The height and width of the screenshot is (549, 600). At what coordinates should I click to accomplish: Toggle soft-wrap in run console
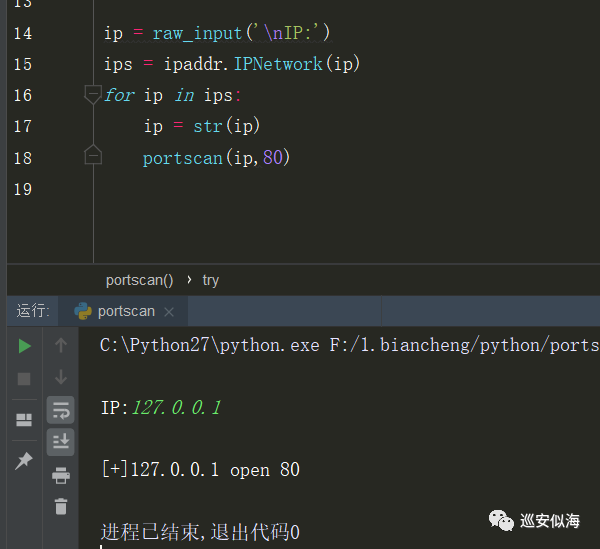click(x=60, y=410)
